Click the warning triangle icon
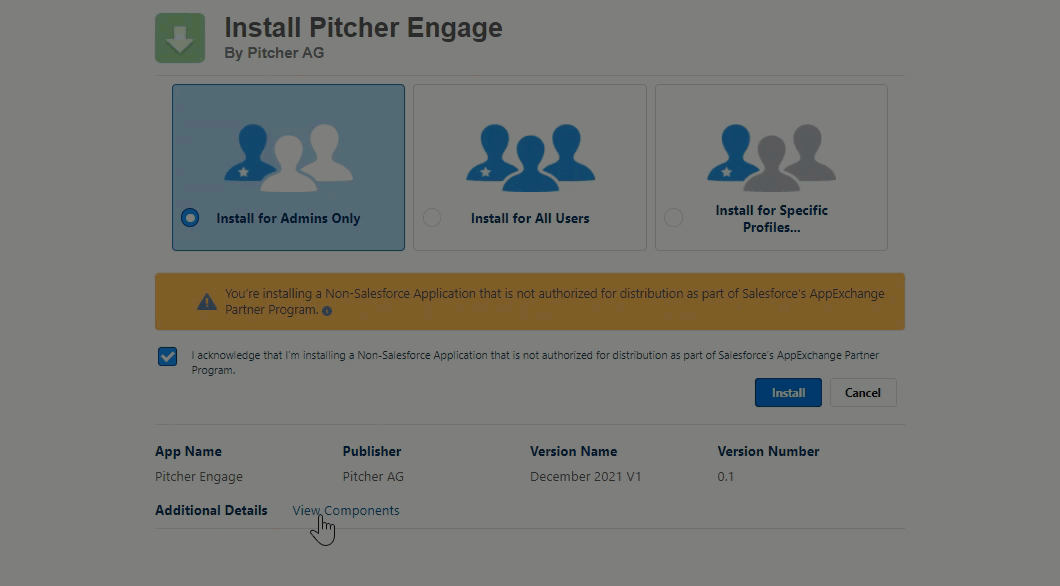 point(207,302)
